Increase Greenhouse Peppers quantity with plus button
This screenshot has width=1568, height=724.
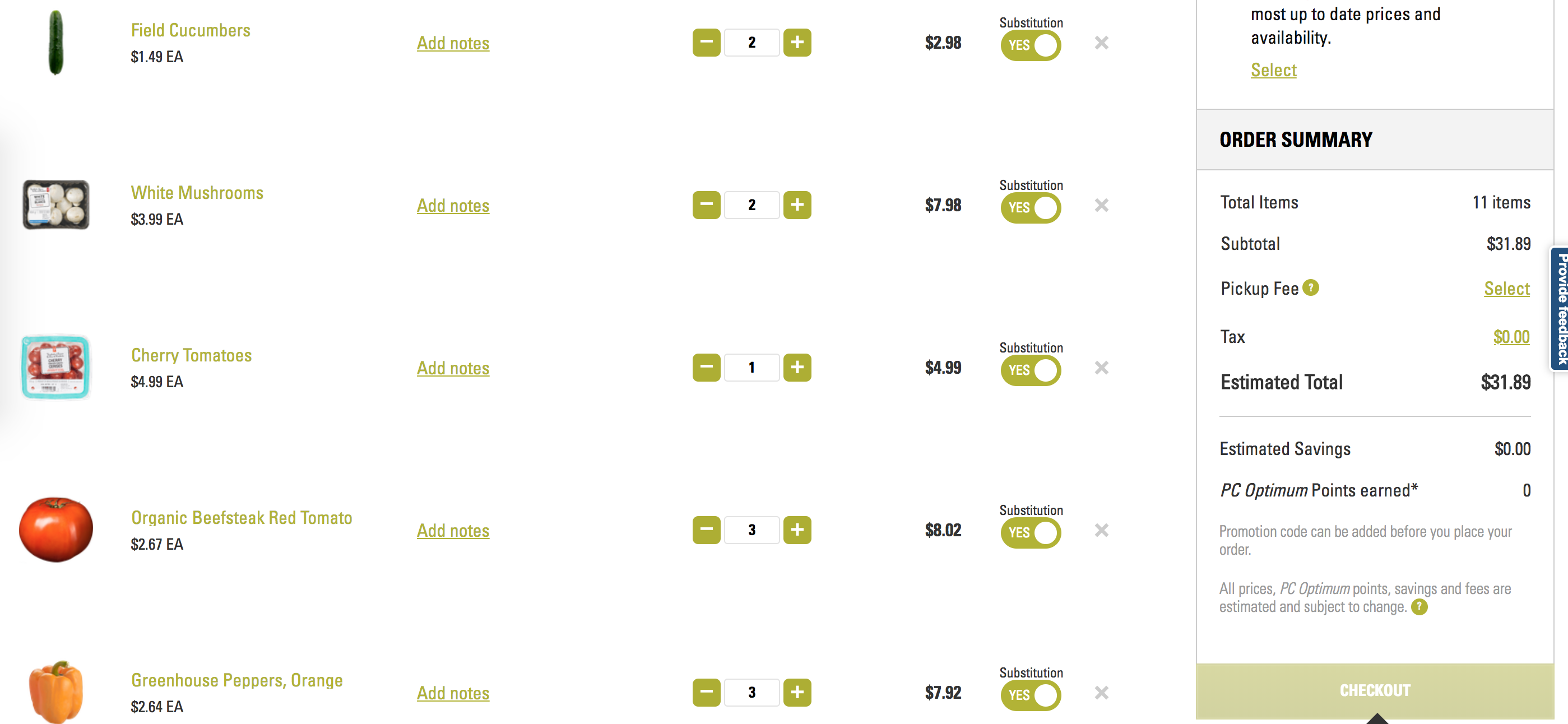(x=797, y=692)
